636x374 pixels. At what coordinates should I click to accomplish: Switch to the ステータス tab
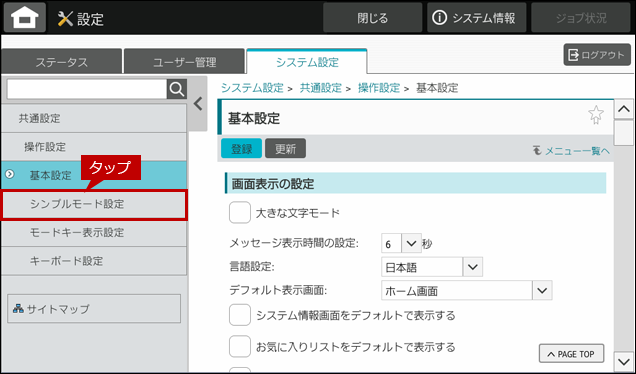(x=61, y=62)
